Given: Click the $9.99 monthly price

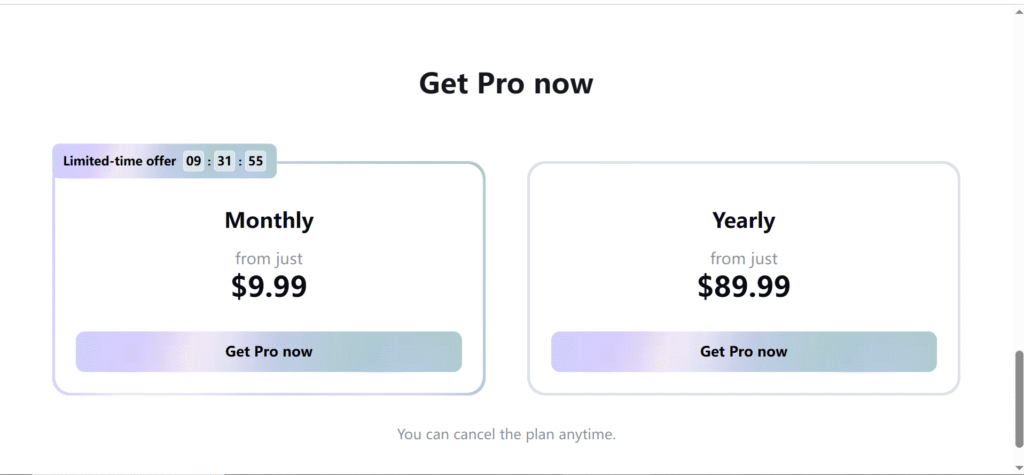Looking at the screenshot, I should pos(269,287).
